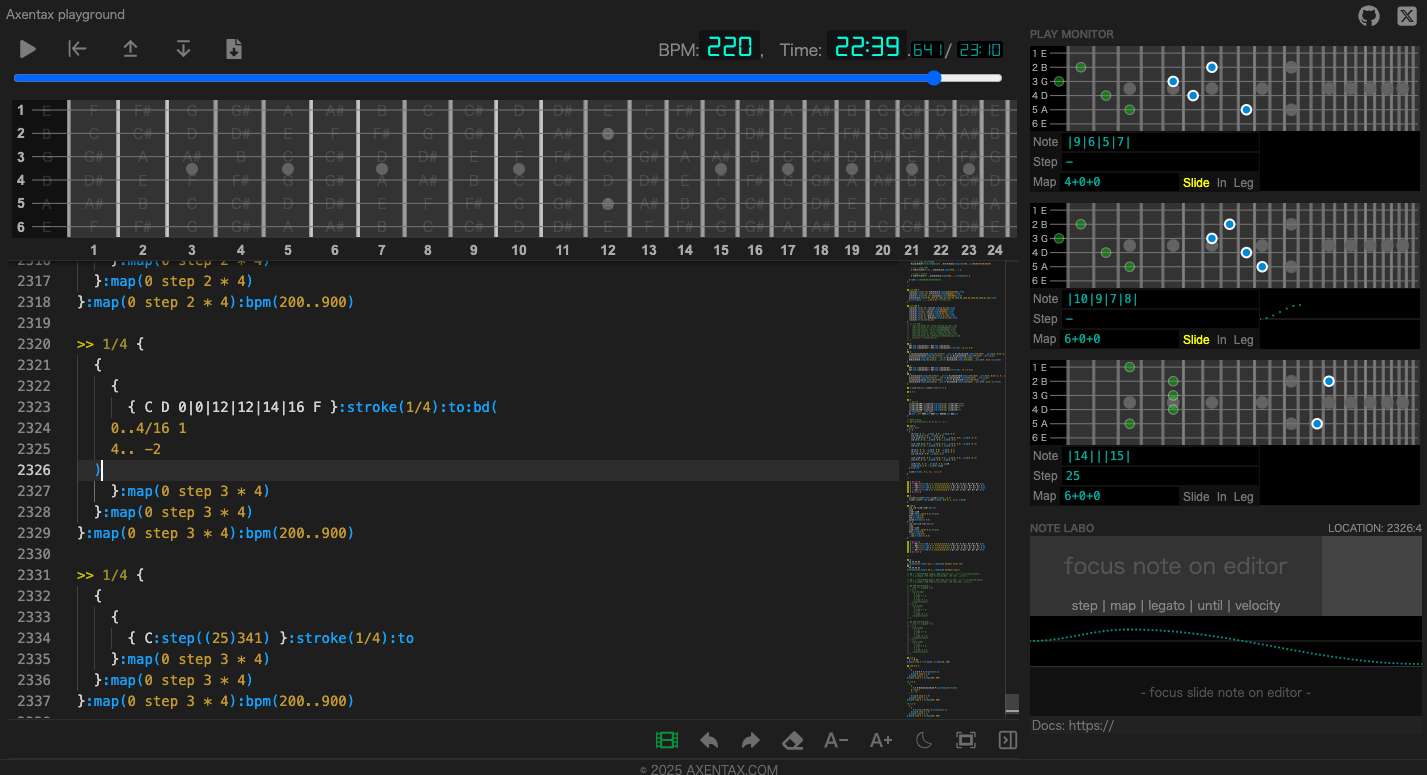Click fret number 12 on fretboard

pos(607,250)
